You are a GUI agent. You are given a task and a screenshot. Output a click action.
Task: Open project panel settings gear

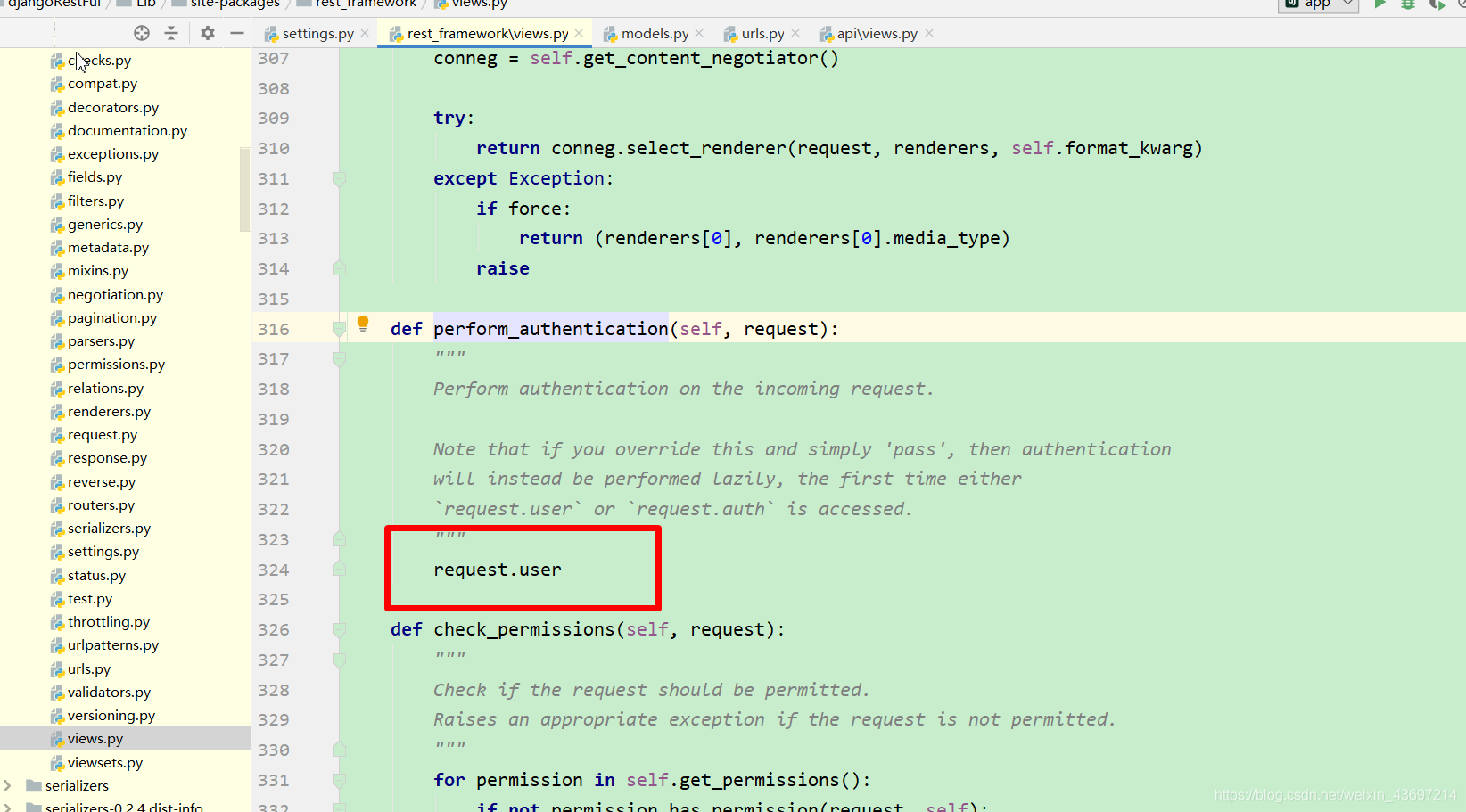click(x=208, y=33)
